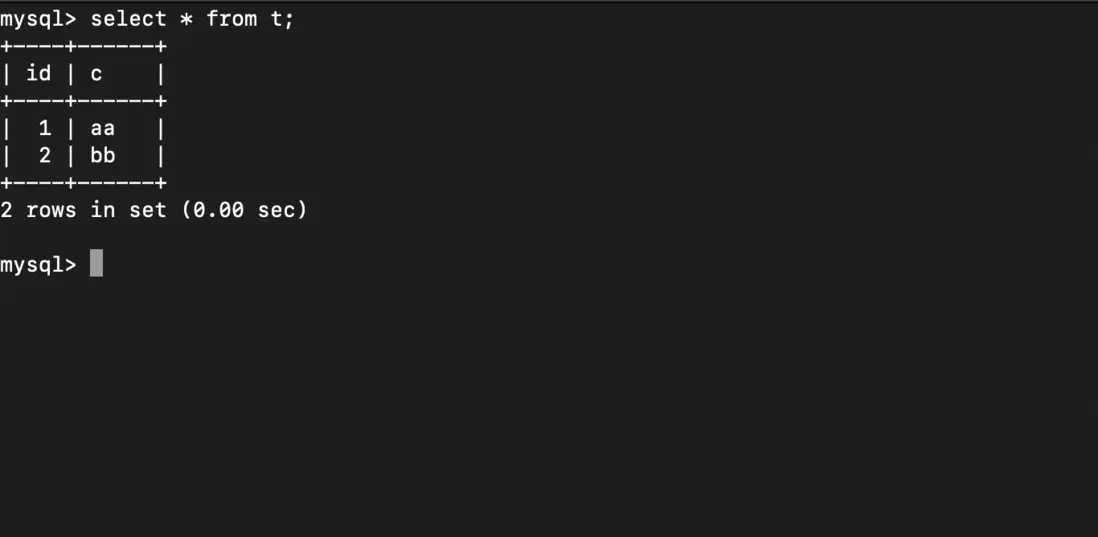
Task: Click the word "select" in the query
Action: pos(128,19)
